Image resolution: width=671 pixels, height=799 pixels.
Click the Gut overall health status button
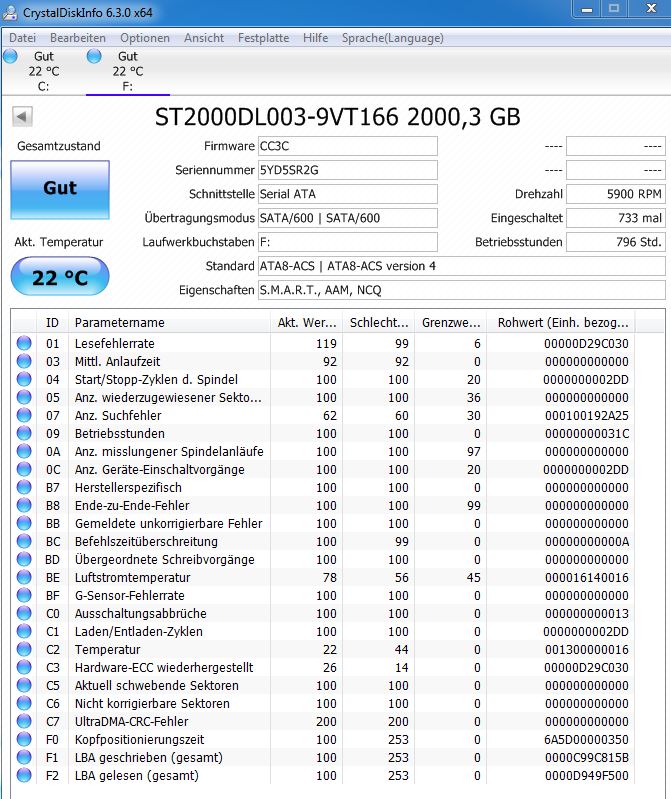pyautogui.click(x=60, y=190)
